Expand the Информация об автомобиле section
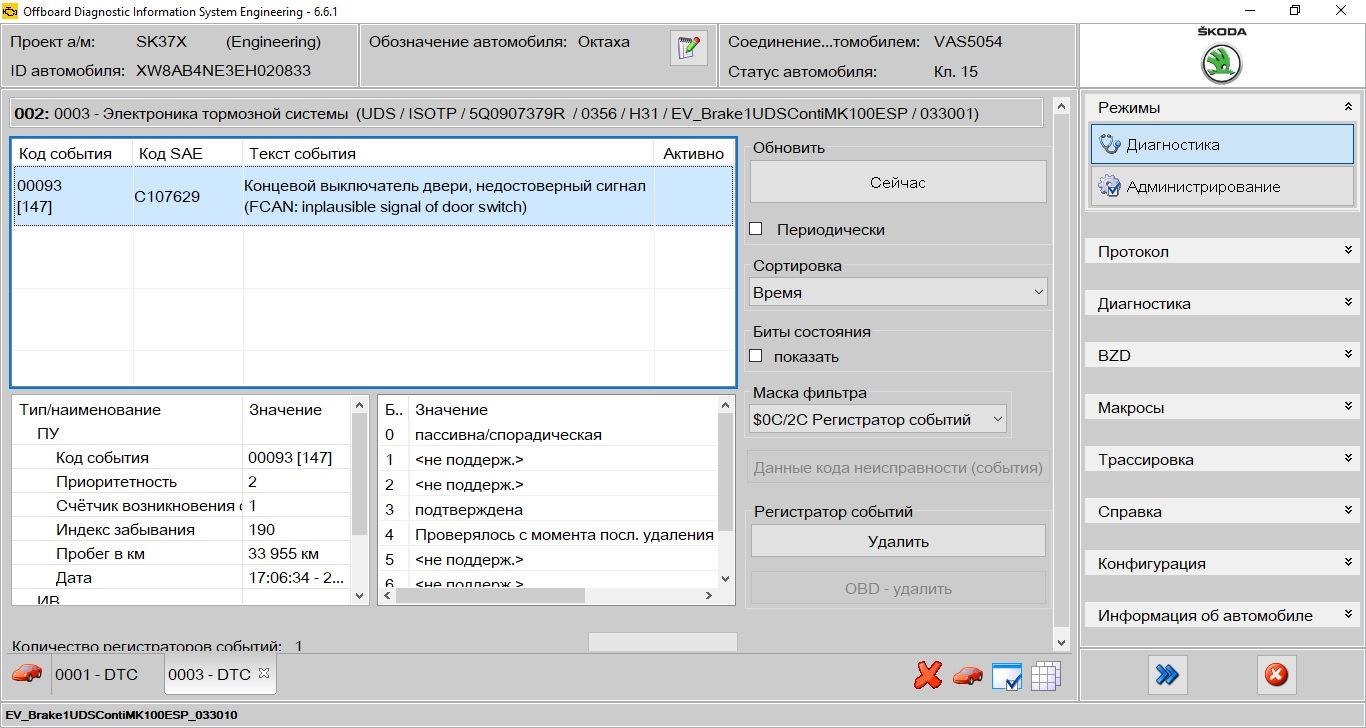The width and height of the screenshot is (1366, 728). 1221,615
